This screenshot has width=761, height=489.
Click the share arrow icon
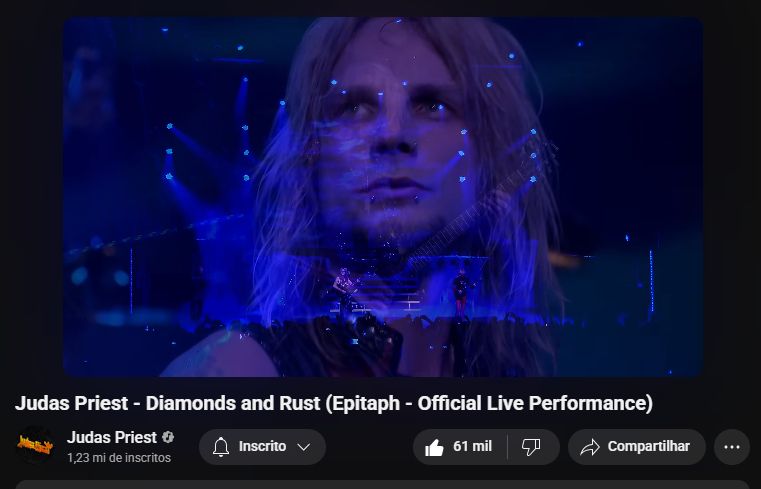pos(590,447)
